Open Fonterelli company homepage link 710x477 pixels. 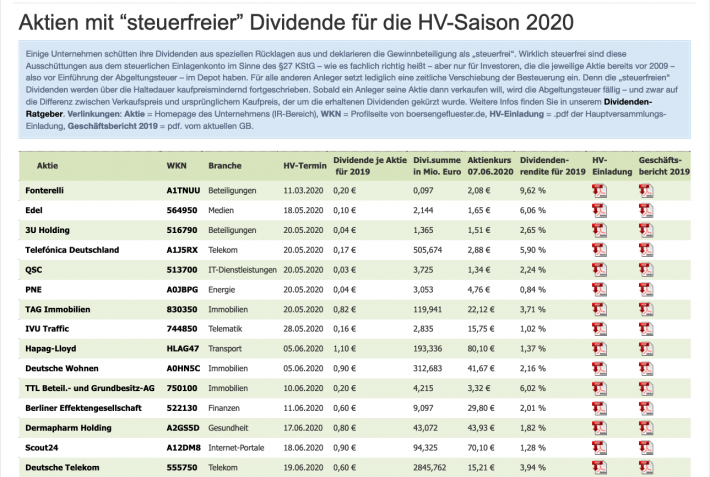point(44,191)
